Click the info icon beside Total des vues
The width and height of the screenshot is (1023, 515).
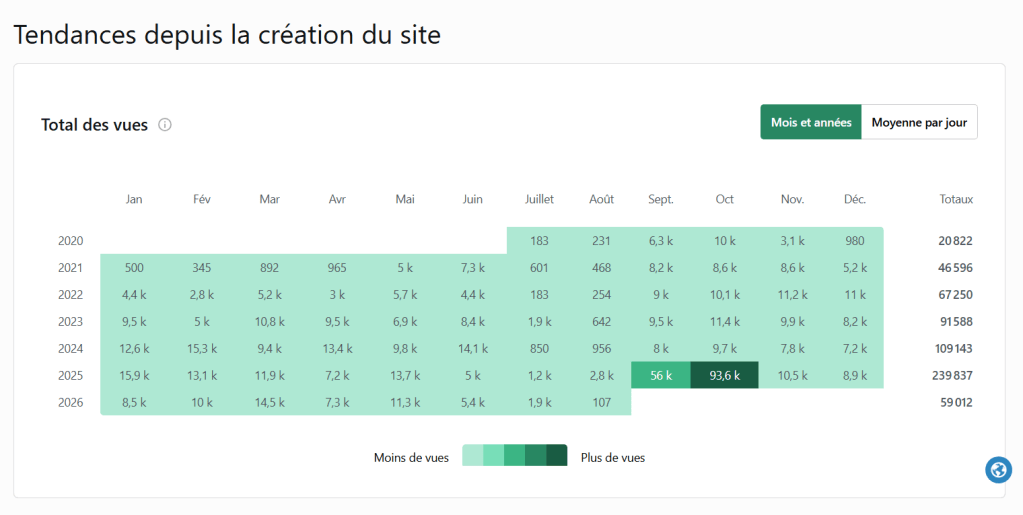coord(165,125)
